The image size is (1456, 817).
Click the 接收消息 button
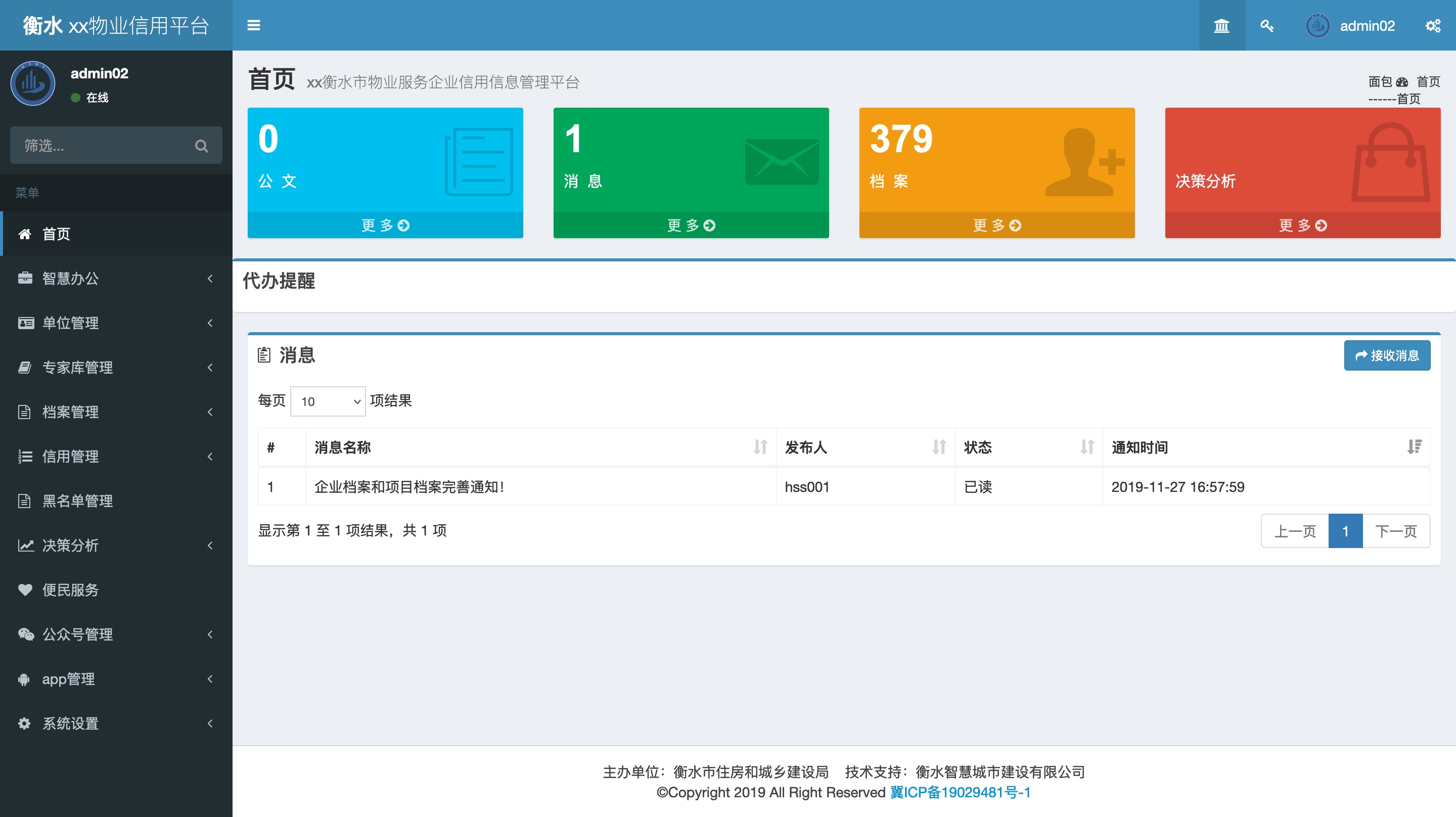pos(1387,355)
